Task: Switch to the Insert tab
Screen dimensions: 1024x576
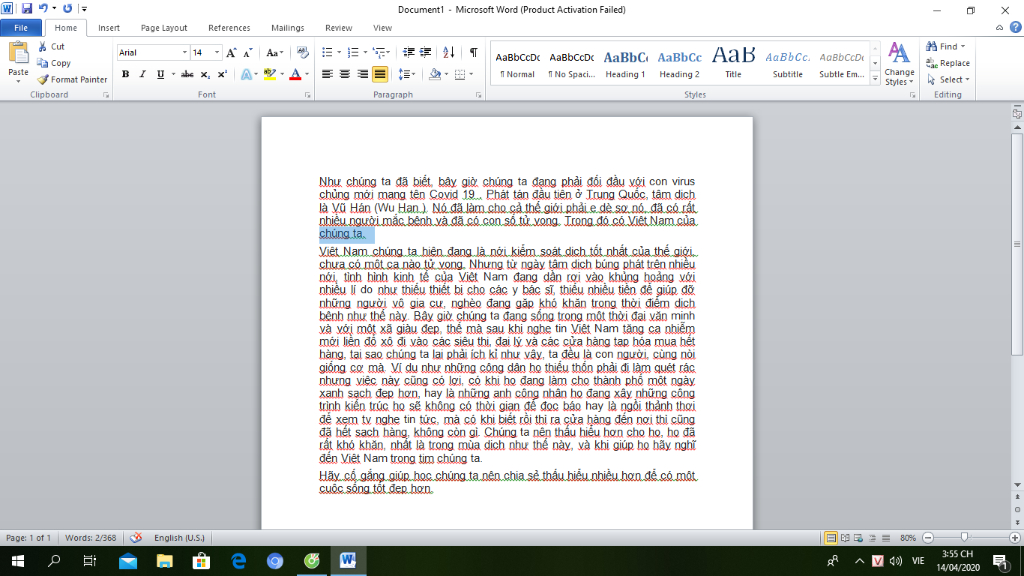Action: pyautogui.click(x=108, y=27)
